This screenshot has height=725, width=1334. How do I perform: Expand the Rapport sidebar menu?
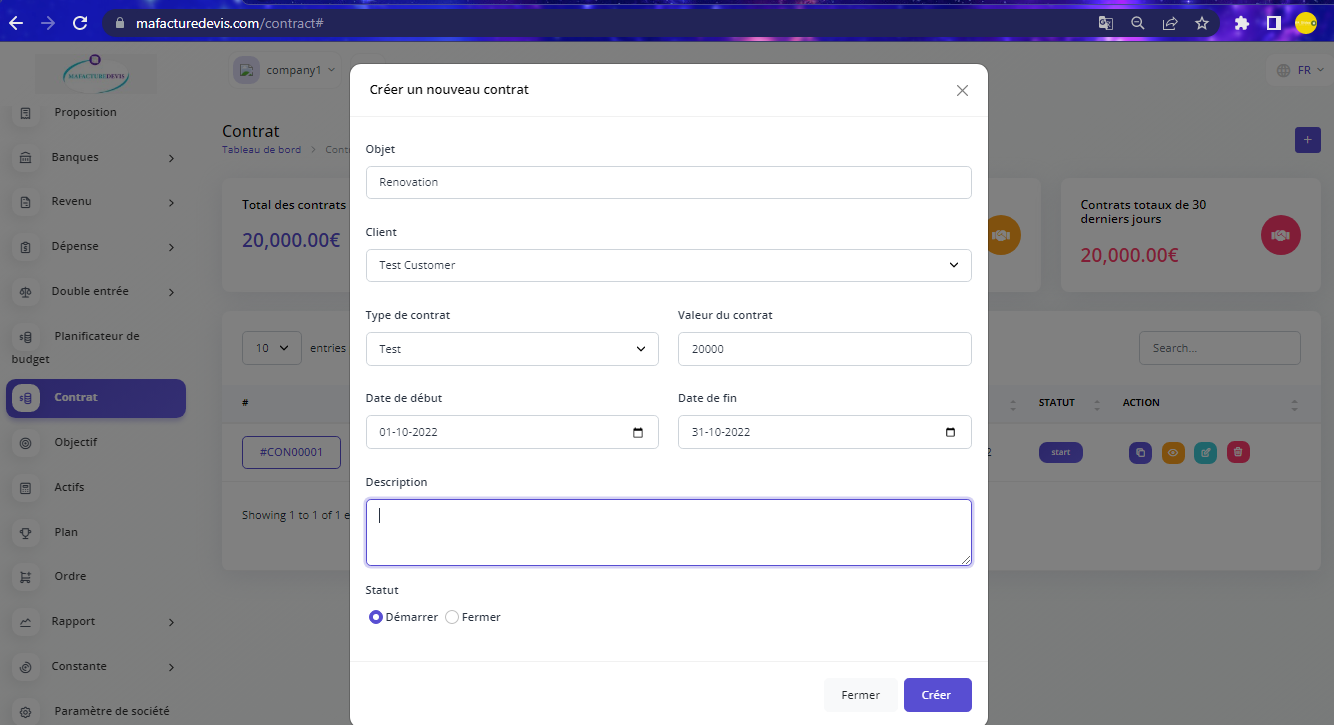[96, 621]
